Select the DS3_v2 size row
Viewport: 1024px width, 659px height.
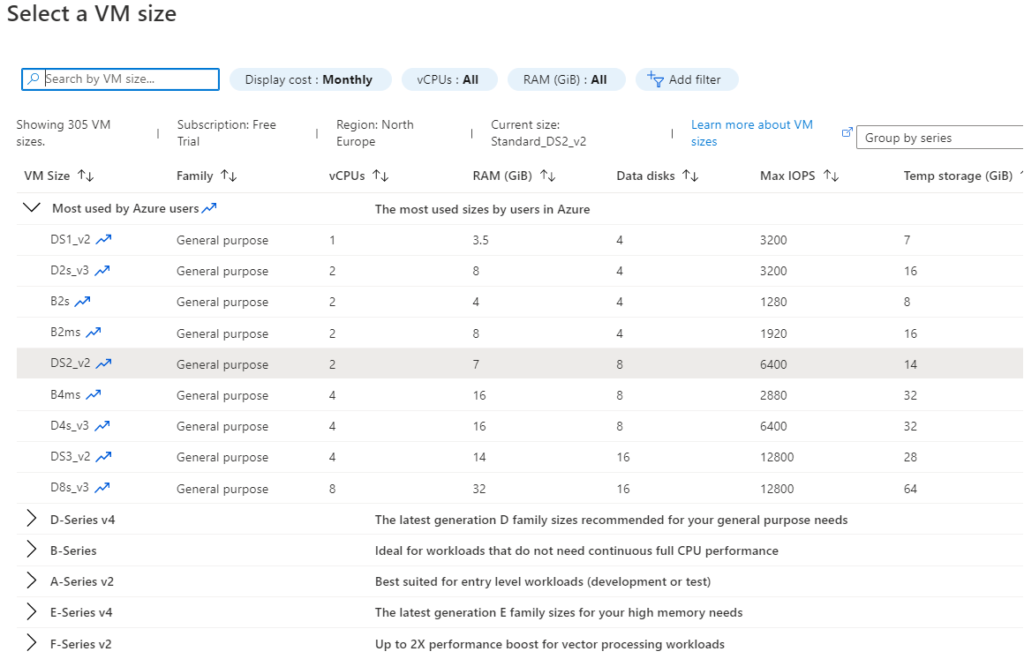(520, 457)
